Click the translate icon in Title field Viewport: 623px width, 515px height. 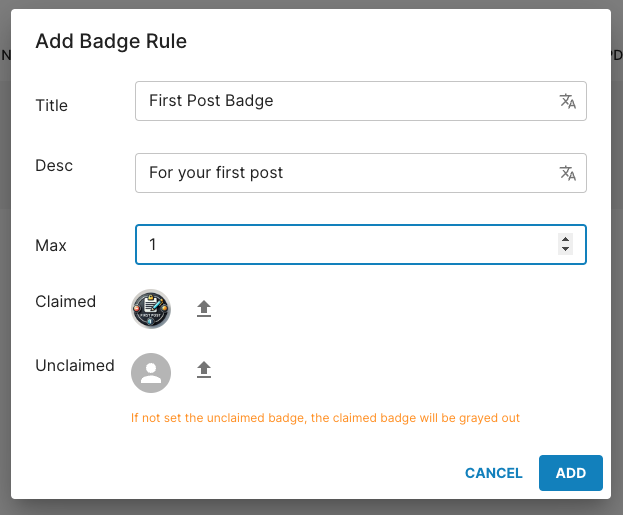pos(567,101)
